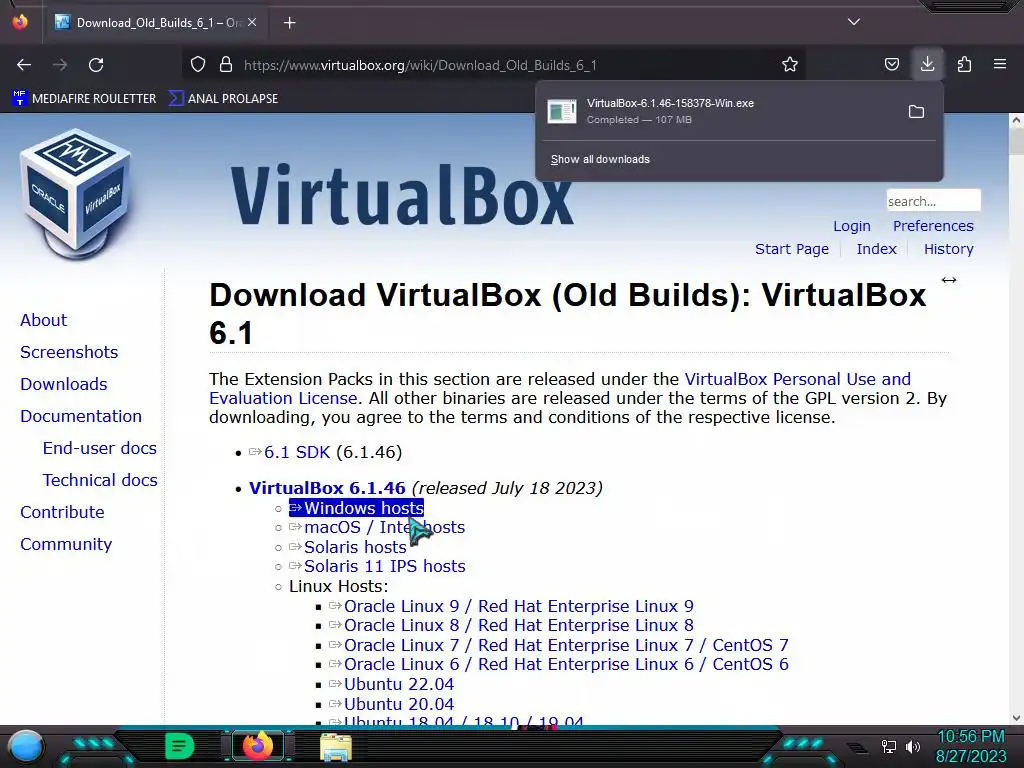This screenshot has height=768, width=1024.
Task: Open the Extensions puzzle icon
Action: 964,65
